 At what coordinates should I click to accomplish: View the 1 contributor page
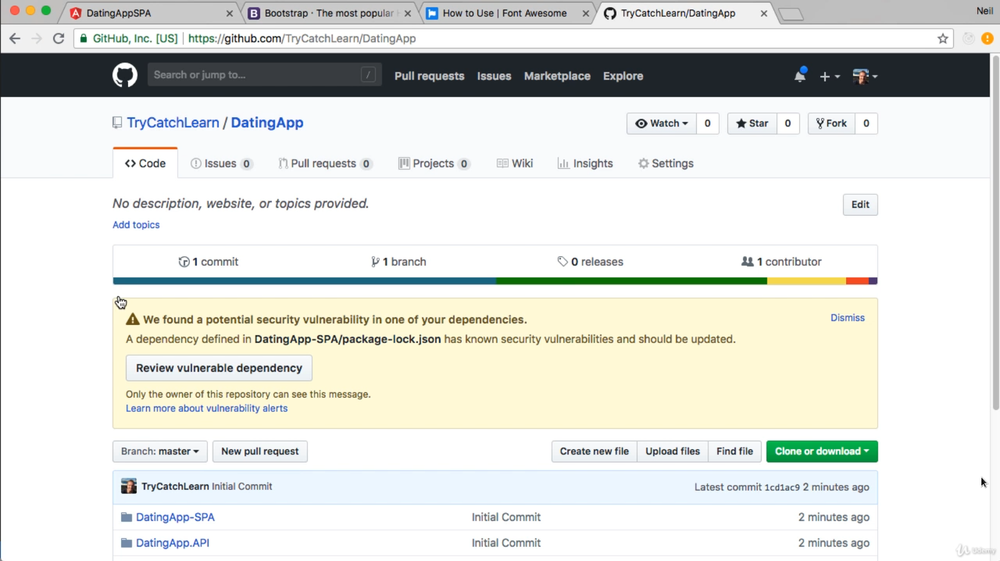[x=781, y=261]
